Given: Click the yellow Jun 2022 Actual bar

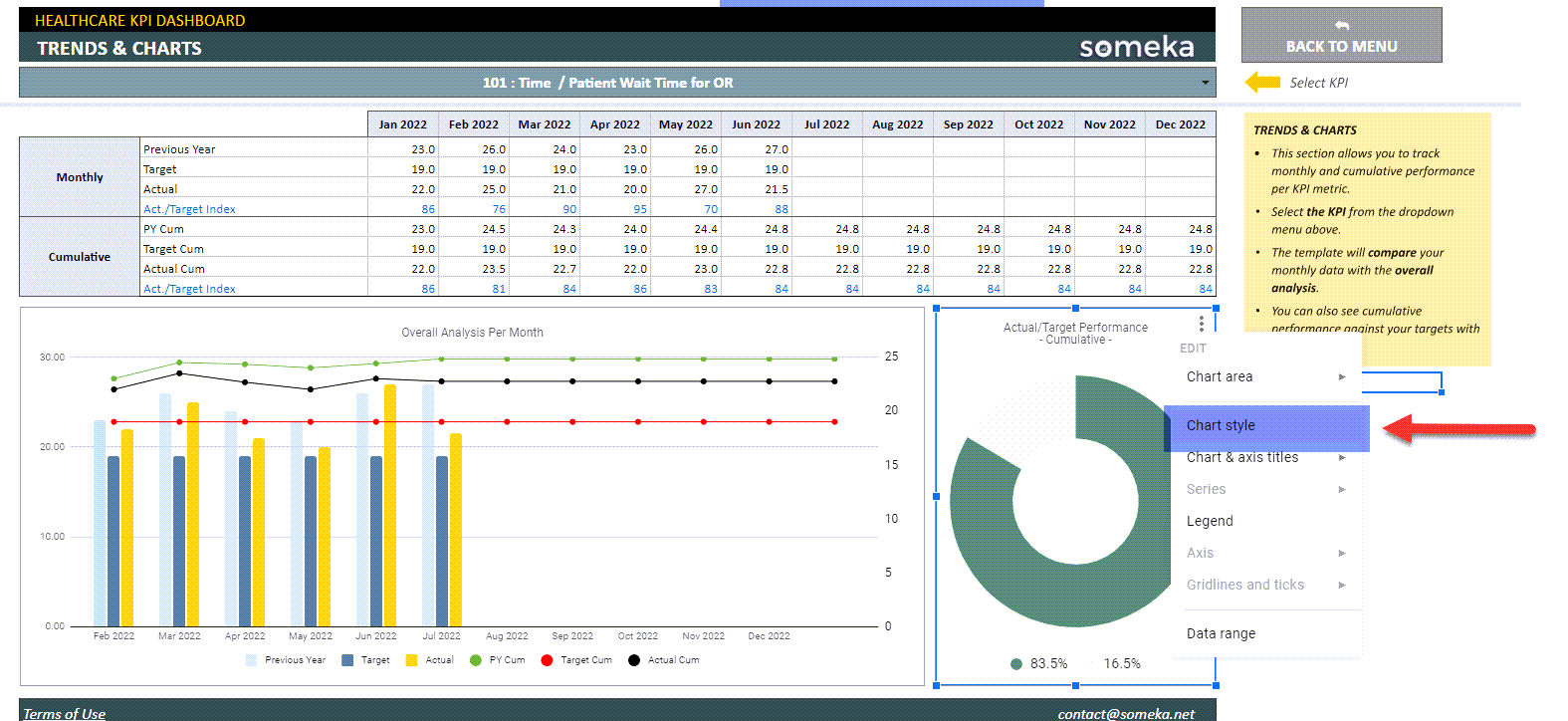Looking at the screenshot, I should tap(390, 505).
